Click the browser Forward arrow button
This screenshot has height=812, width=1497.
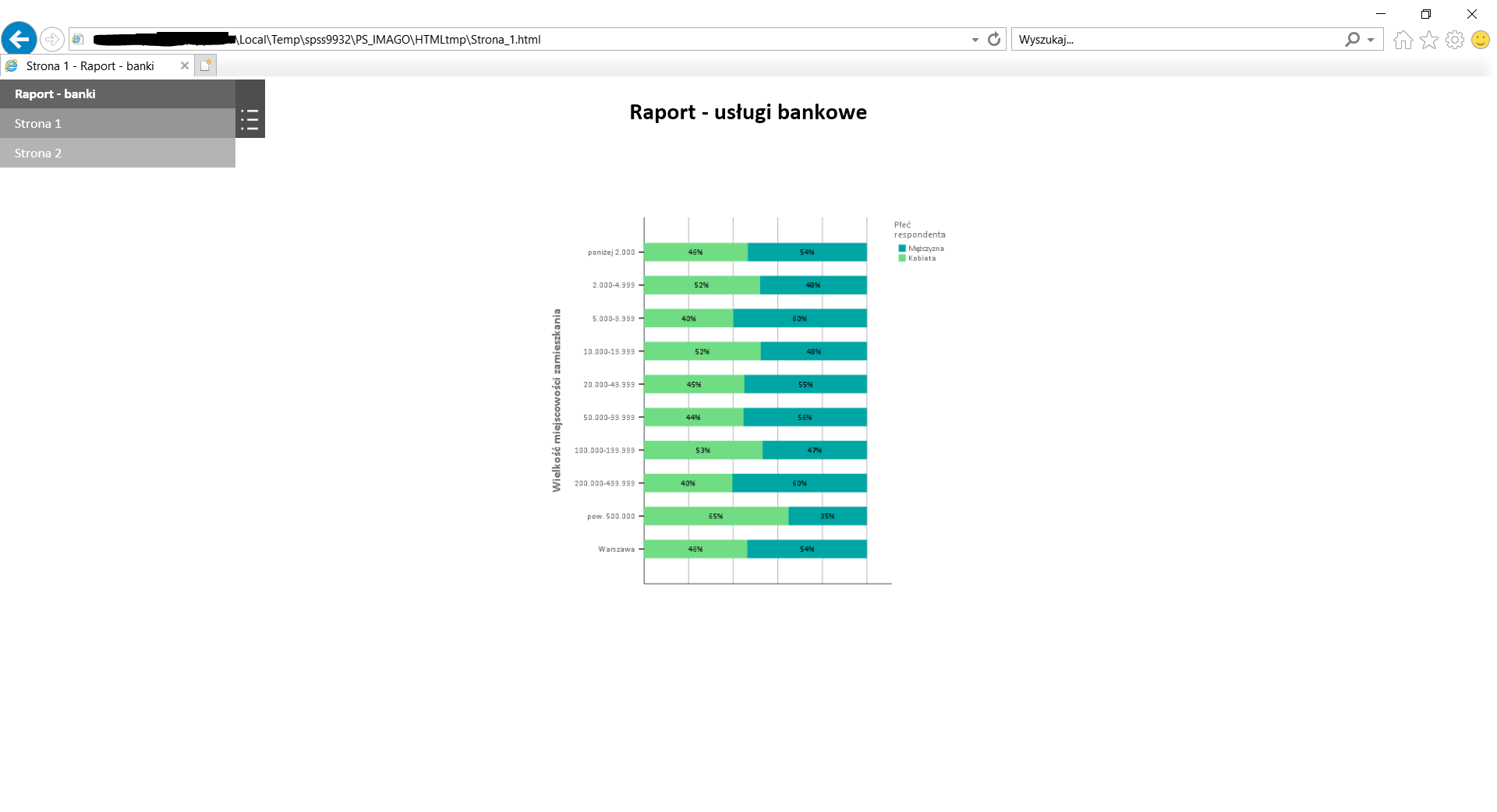coord(51,39)
